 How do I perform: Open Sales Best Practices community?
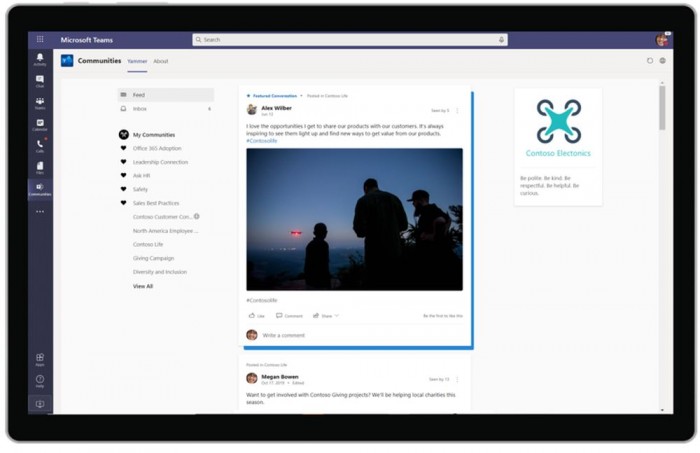pyautogui.click(x=156, y=203)
